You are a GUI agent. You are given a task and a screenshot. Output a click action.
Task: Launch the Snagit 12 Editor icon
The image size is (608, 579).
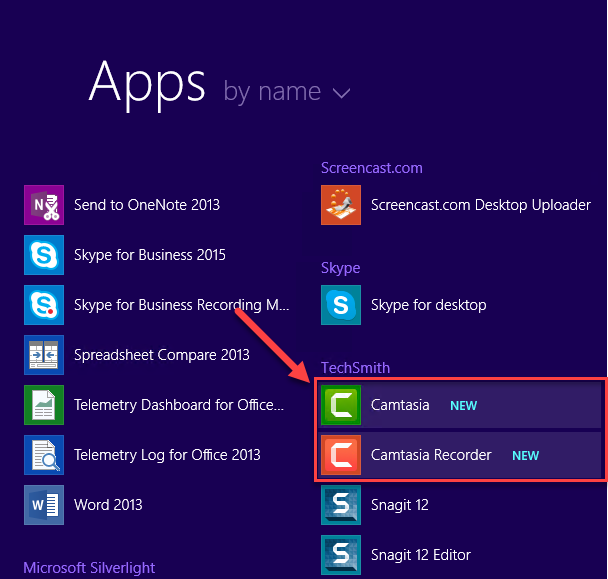(x=341, y=555)
